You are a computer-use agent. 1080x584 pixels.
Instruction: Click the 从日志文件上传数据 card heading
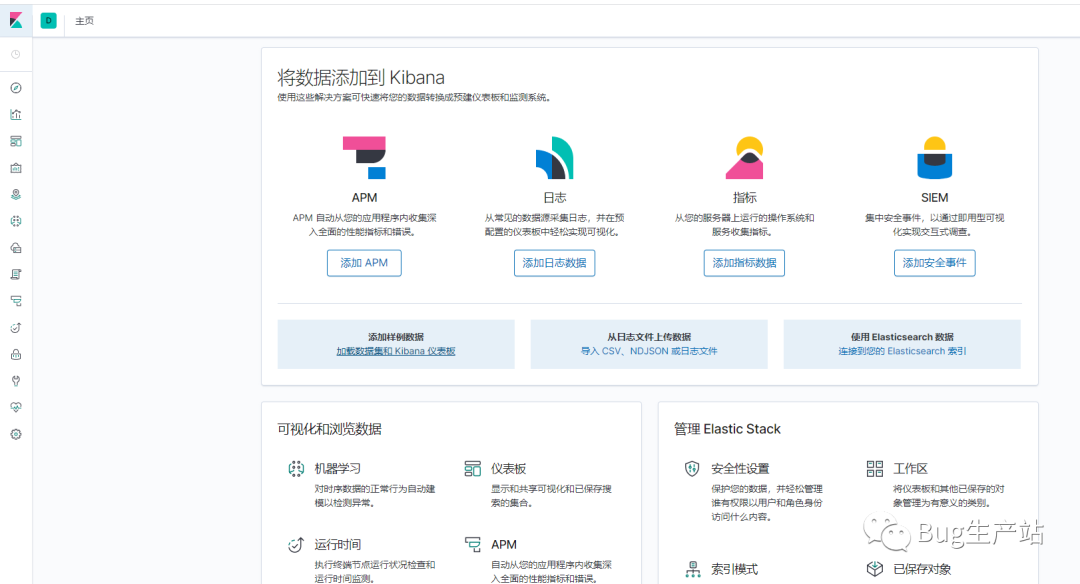[x=649, y=337]
